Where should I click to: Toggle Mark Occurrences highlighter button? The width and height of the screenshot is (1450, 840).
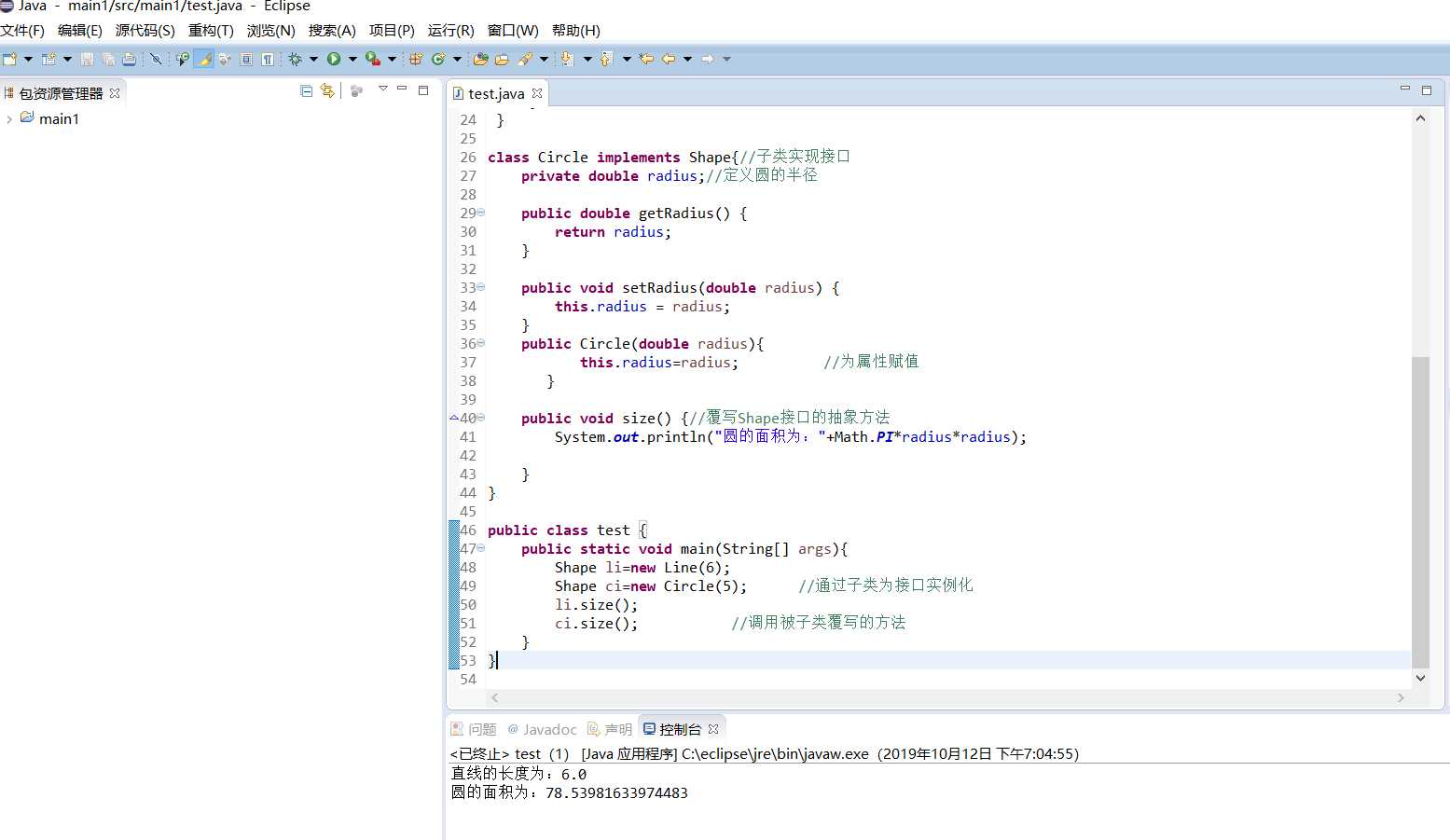pyautogui.click(x=204, y=59)
